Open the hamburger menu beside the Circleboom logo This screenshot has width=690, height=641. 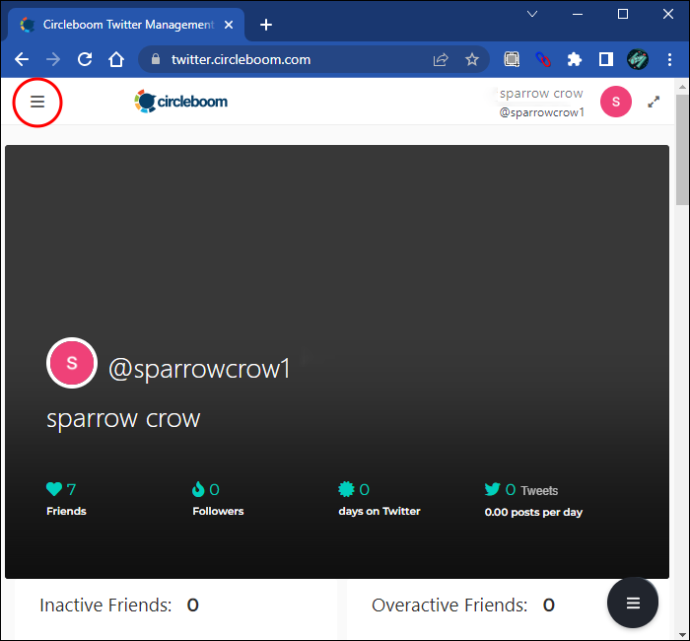(x=37, y=102)
